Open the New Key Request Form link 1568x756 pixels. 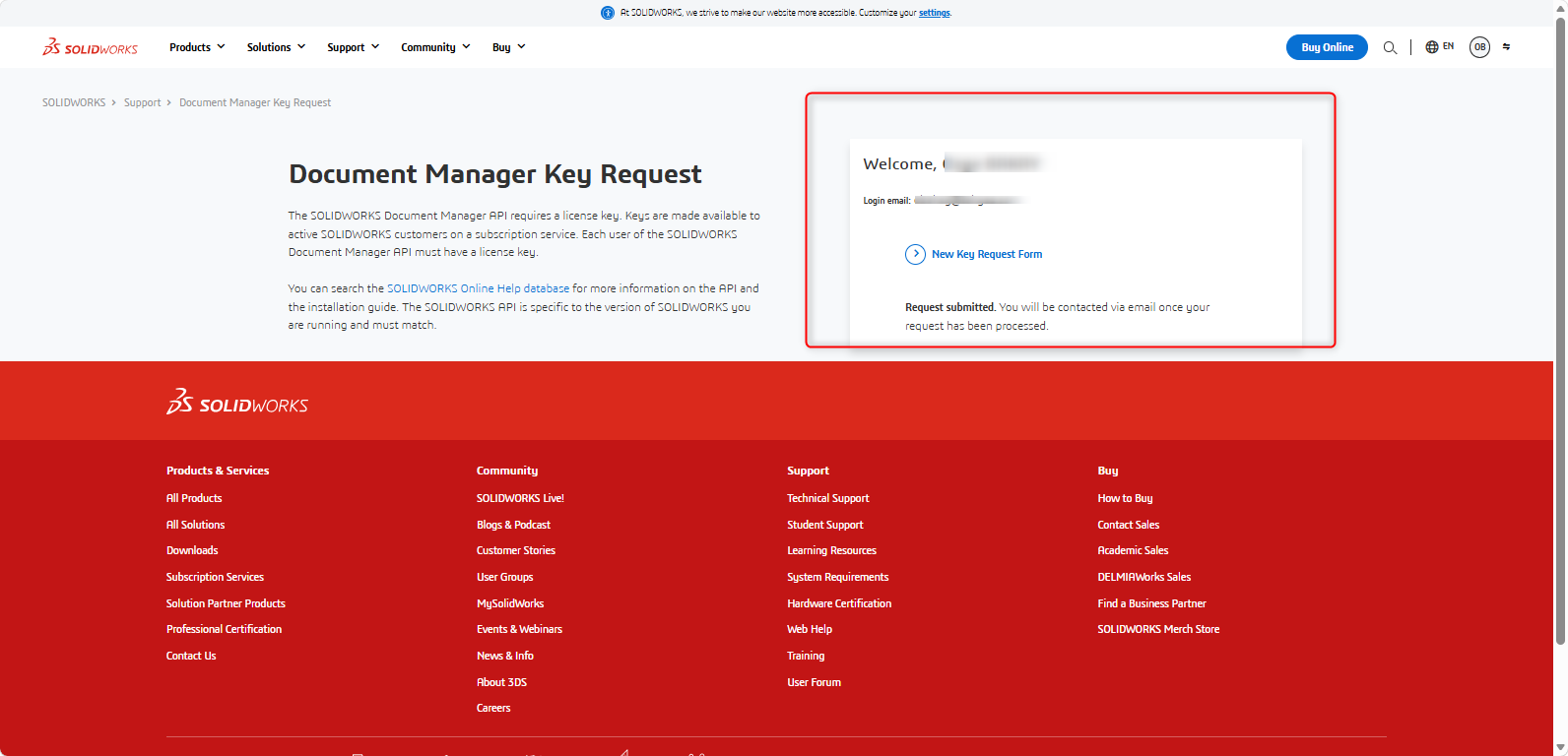[987, 254]
